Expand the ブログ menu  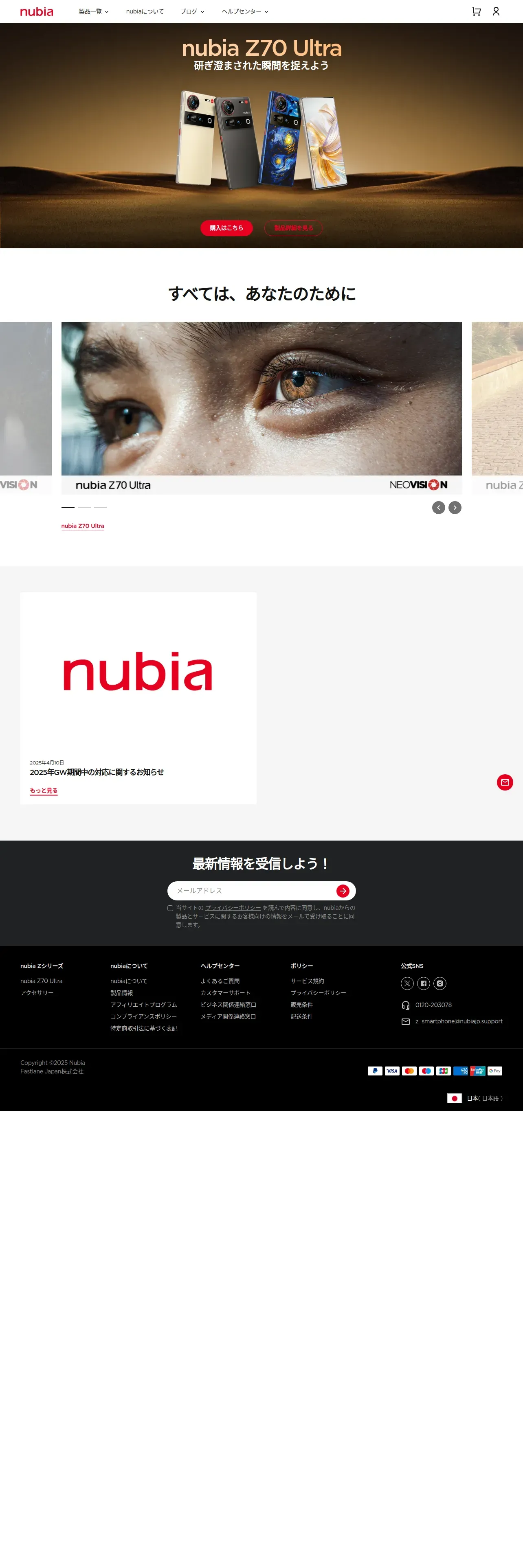pyautogui.click(x=192, y=11)
